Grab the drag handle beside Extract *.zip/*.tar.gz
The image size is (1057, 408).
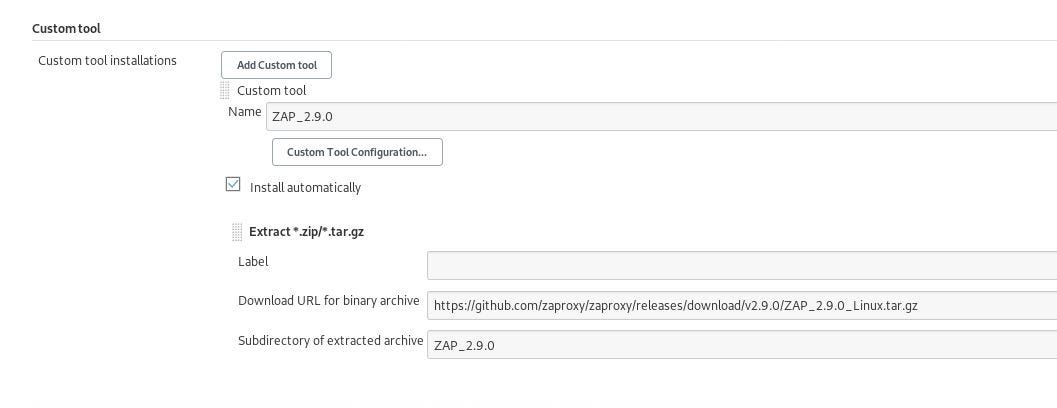[x=237, y=232]
